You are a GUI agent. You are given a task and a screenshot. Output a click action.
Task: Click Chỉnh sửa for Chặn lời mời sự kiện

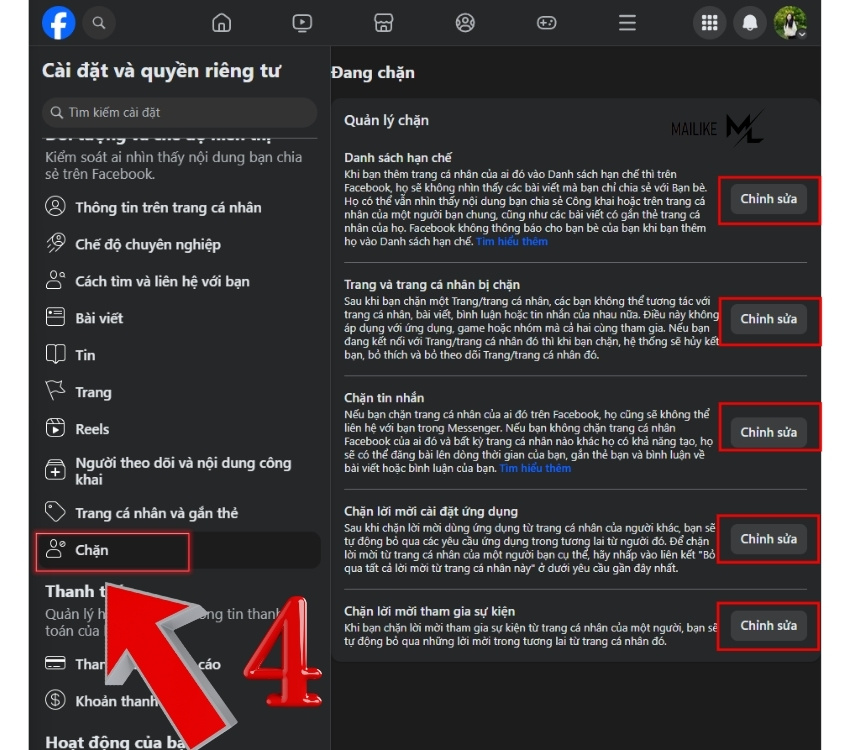[x=769, y=625]
